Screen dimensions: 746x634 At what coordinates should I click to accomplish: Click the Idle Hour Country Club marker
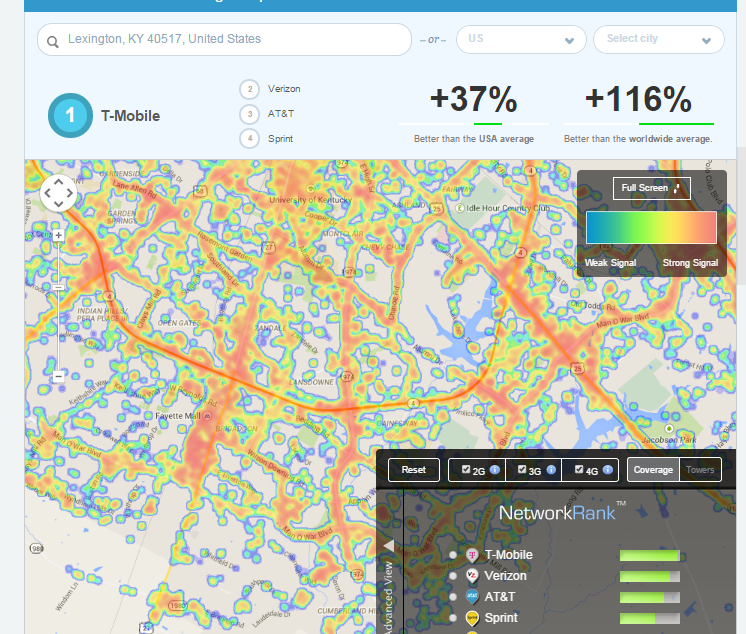pos(460,208)
